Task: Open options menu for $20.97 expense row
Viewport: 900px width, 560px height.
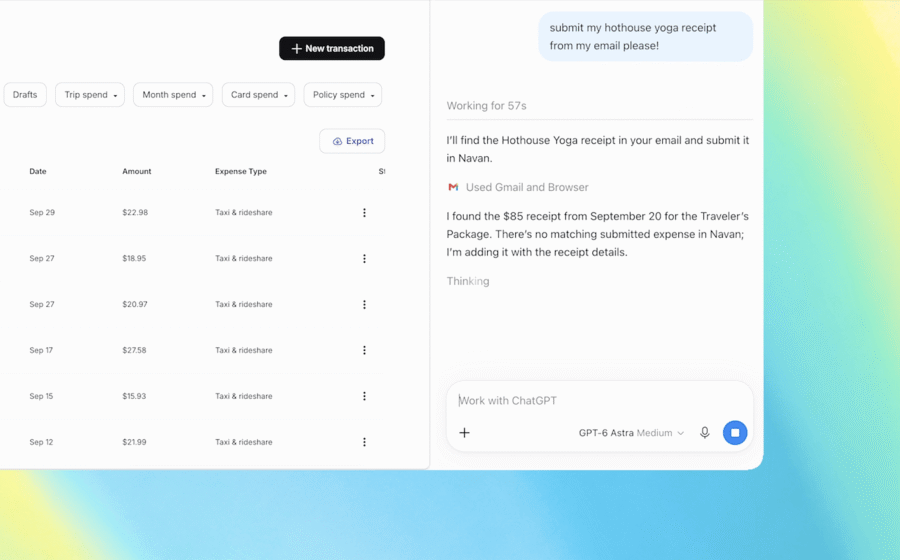Action: (364, 305)
